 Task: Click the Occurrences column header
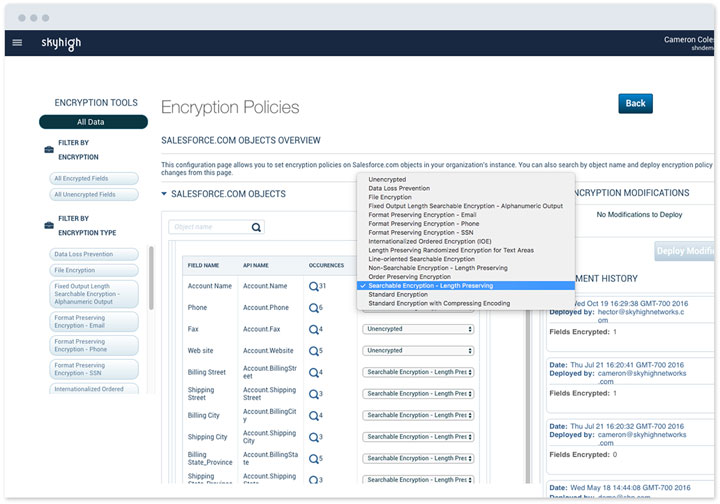[x=326, y=266]
